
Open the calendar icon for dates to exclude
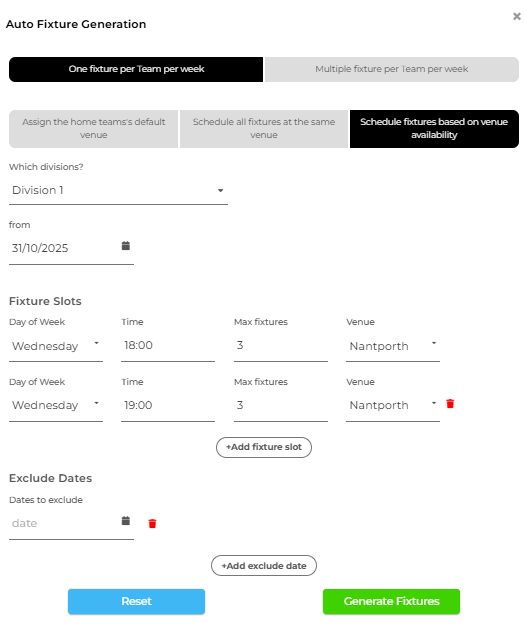[126, 521]
